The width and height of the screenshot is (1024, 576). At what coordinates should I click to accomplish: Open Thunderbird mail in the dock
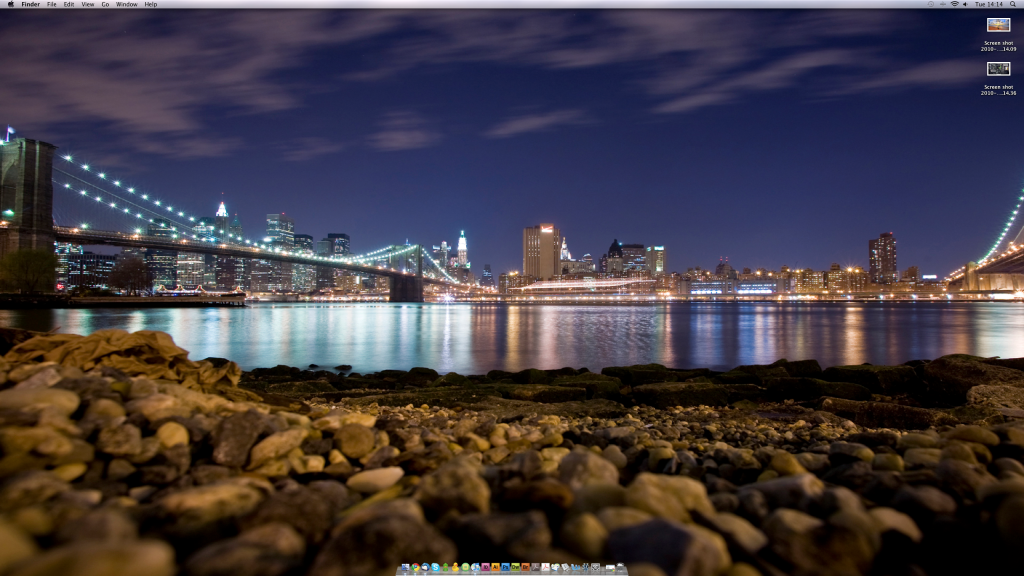click(x=425, y=567)
